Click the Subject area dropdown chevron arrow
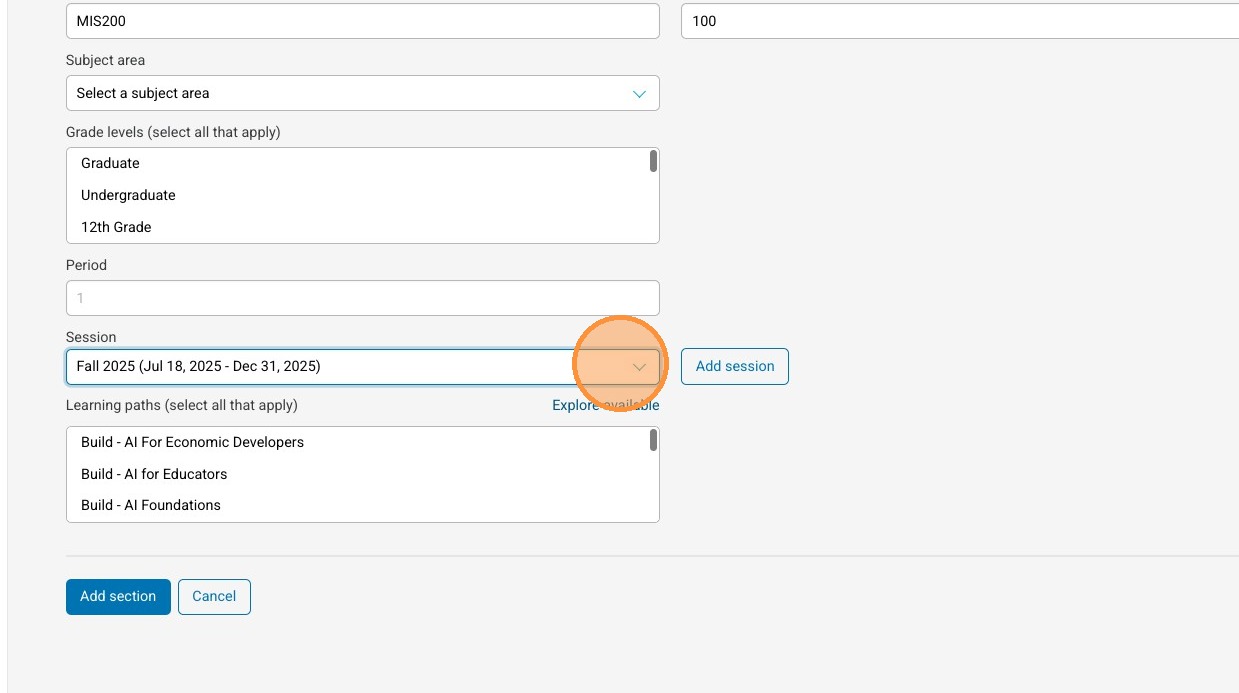The image size is (1239, 693). pyautogui.click(x=639, y=93)
